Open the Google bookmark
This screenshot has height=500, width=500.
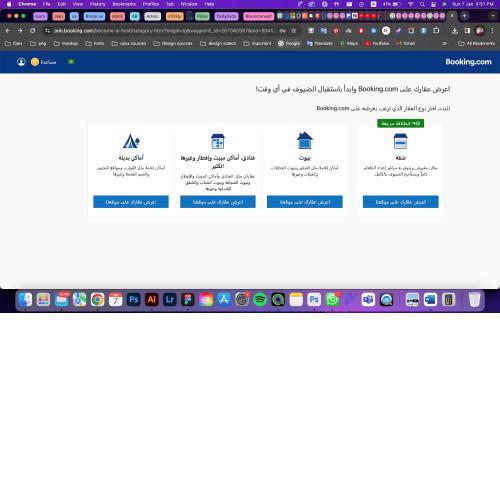pyautogui.click(x=289, y=43)
